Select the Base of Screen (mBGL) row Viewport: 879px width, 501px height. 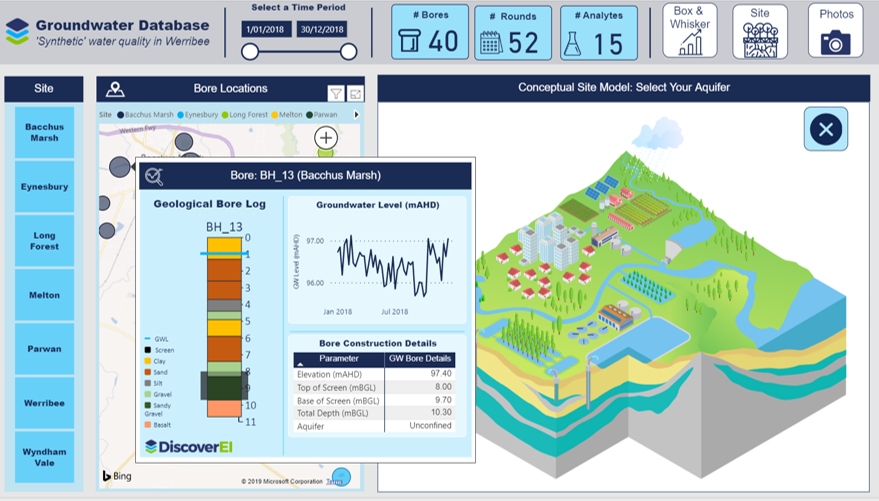(x=374, y=401)
